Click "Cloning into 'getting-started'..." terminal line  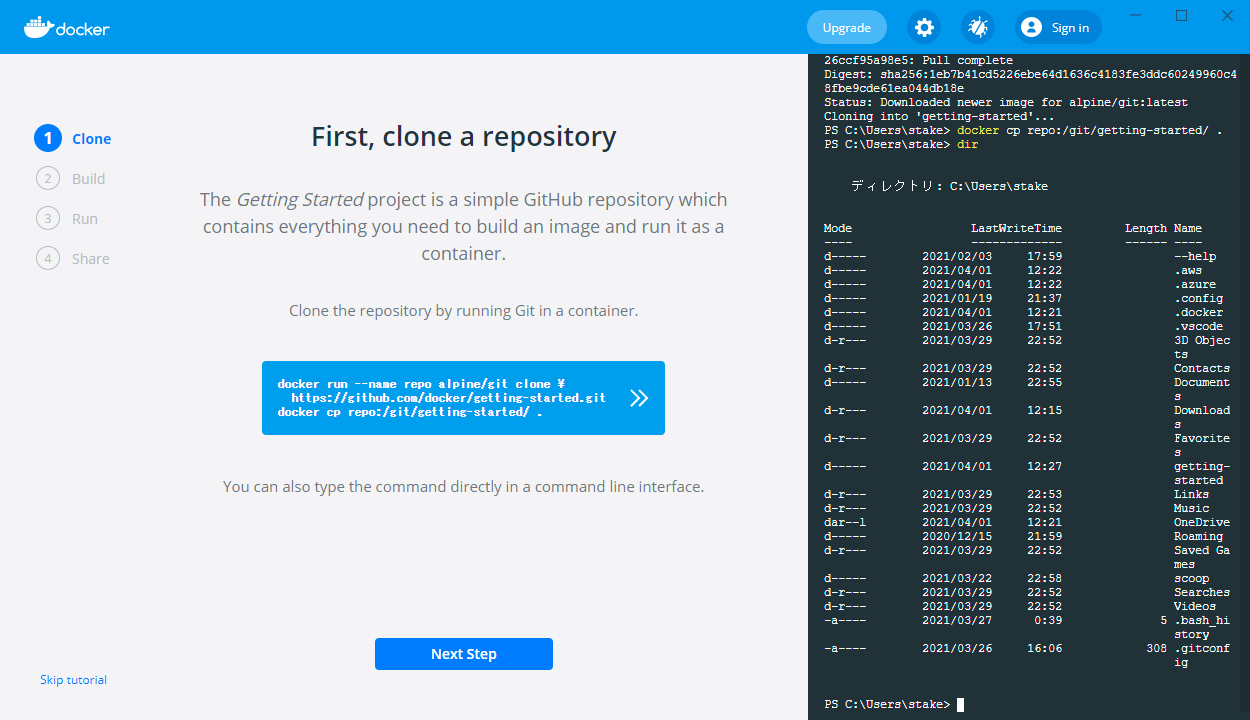tap(939, 116)
